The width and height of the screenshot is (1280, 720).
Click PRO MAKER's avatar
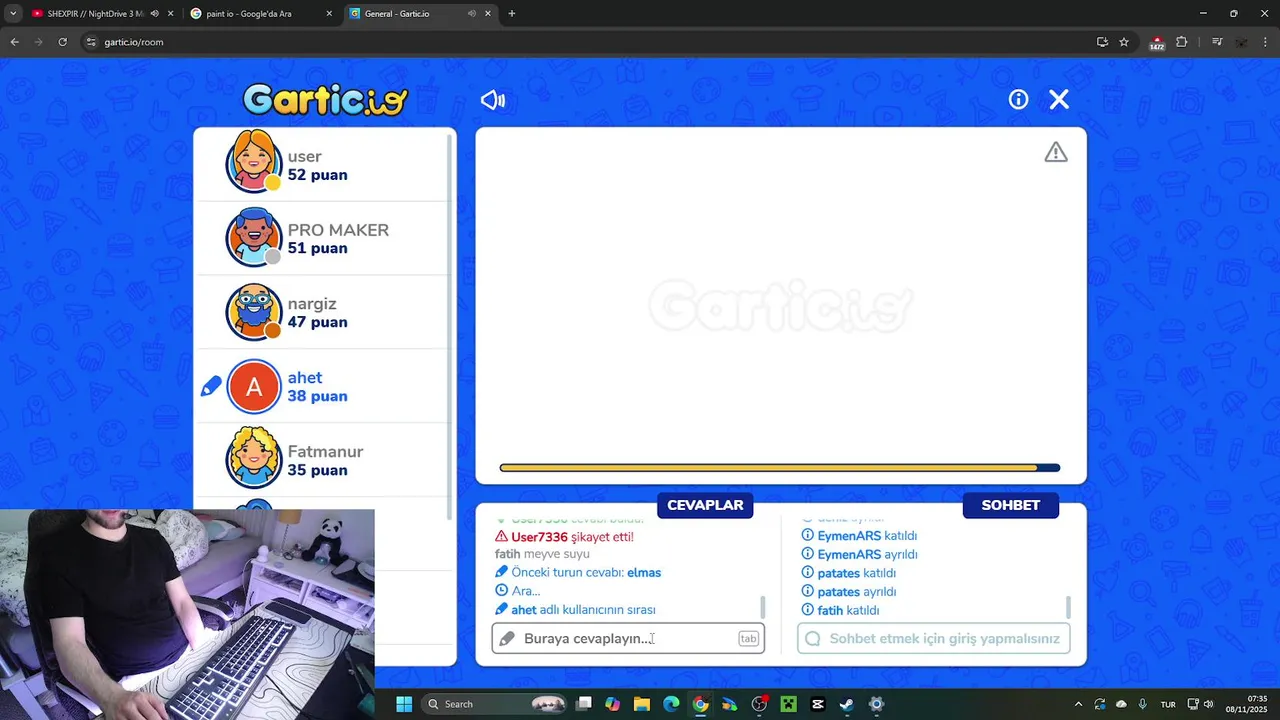coord(254,238)
